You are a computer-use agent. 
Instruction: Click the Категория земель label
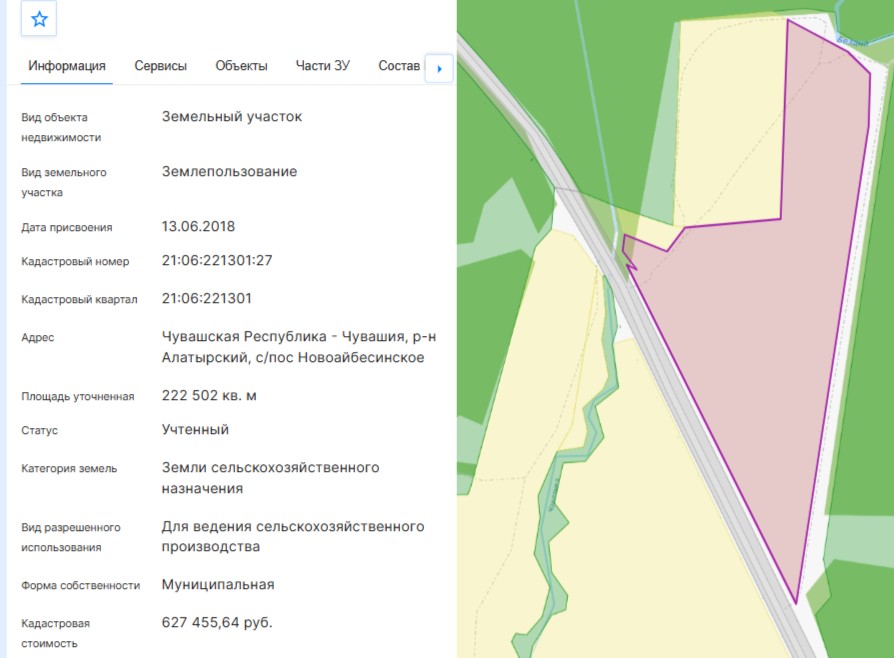pos(69,469)
